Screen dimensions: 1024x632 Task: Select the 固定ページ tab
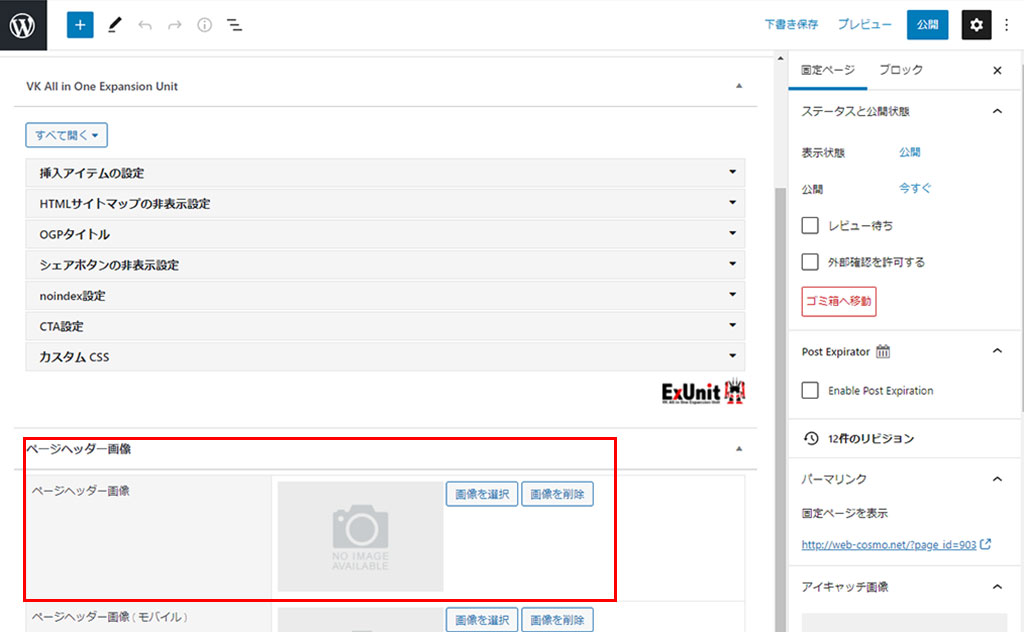828,70
